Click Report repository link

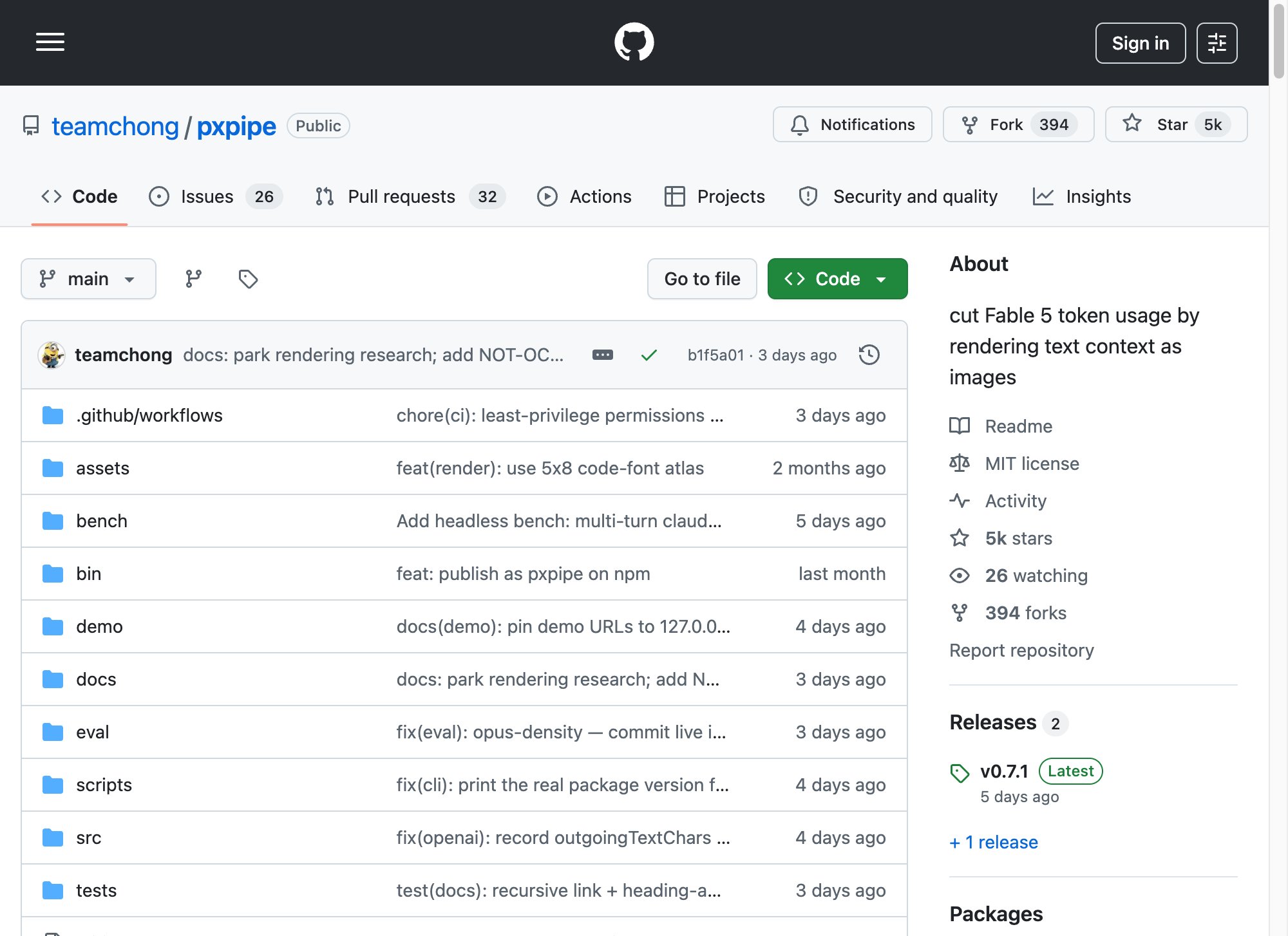[x=1022, y=650]
